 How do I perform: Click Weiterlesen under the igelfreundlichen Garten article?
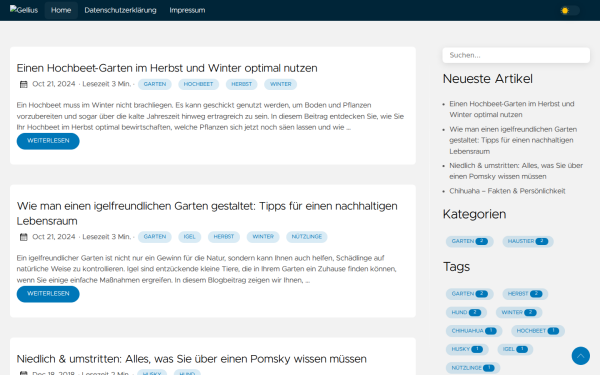[x=48, y=294]
